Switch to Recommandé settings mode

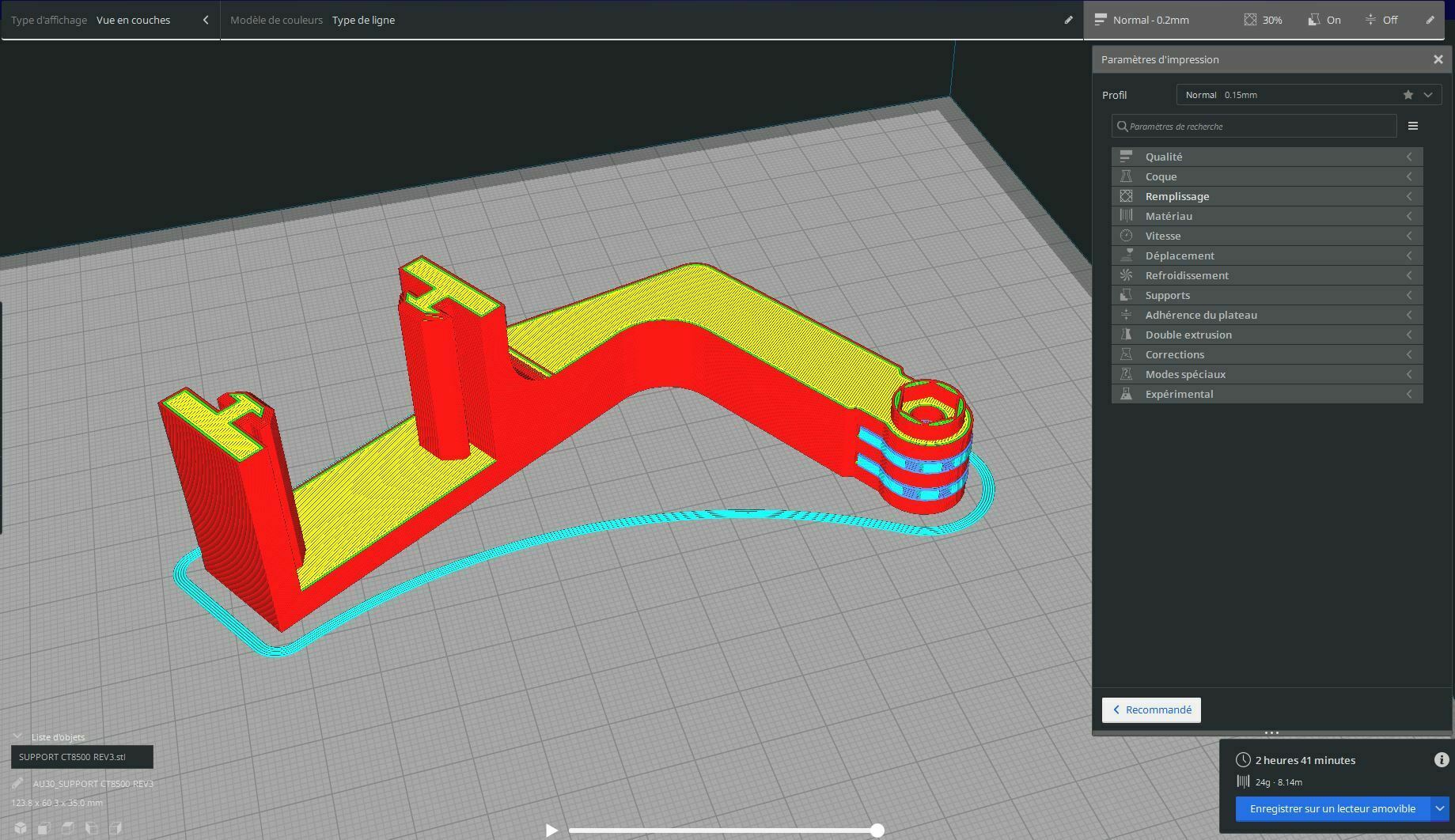pyautogui.click(x=1151, y=709)
